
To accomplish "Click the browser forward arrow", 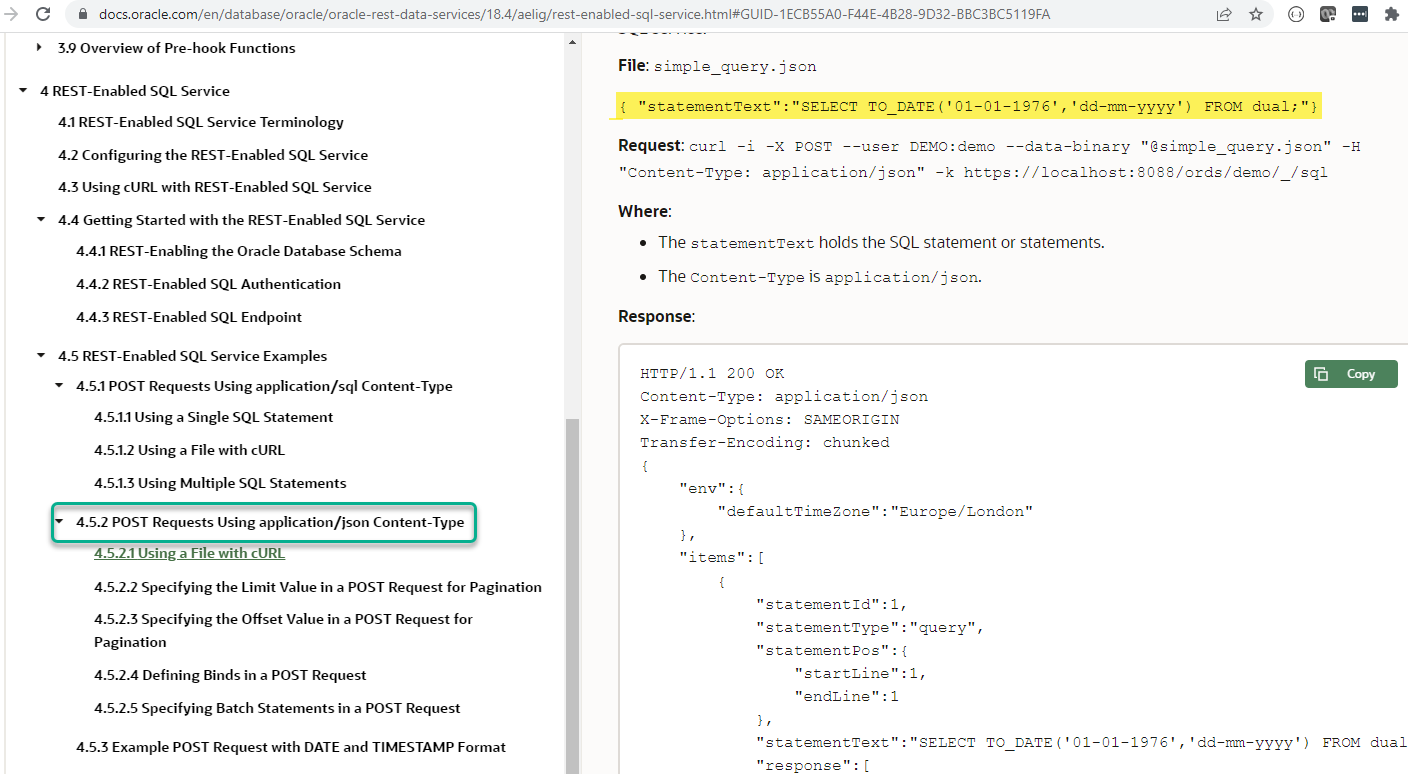I will (x=13, y=14).
